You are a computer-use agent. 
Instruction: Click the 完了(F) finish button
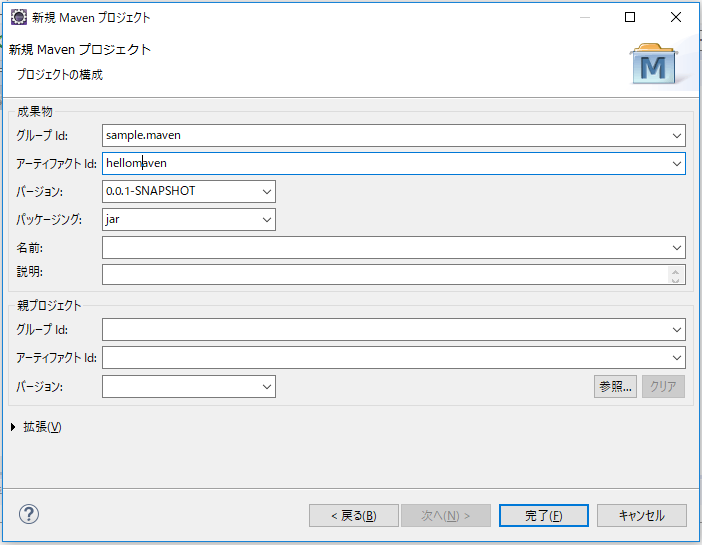[544, 515]
